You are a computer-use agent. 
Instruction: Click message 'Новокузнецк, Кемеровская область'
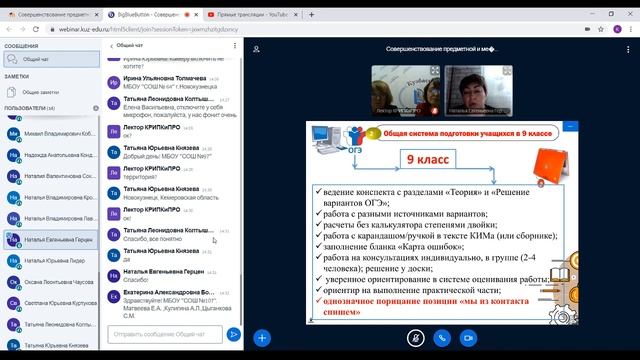tap(171, 198)
